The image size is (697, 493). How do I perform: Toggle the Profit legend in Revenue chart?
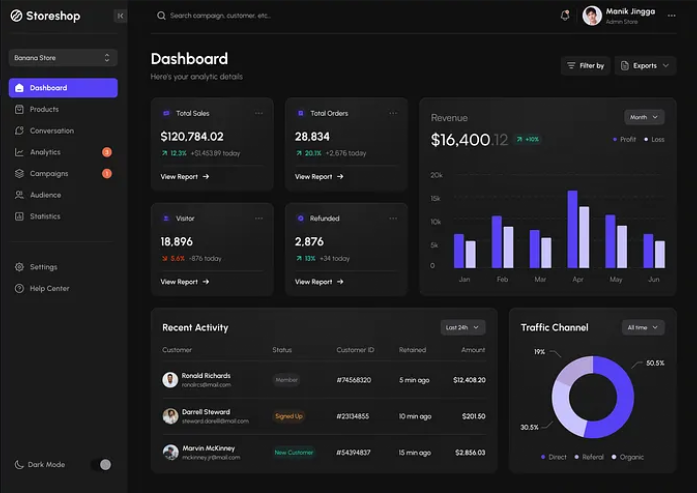[x=625, y=139]
